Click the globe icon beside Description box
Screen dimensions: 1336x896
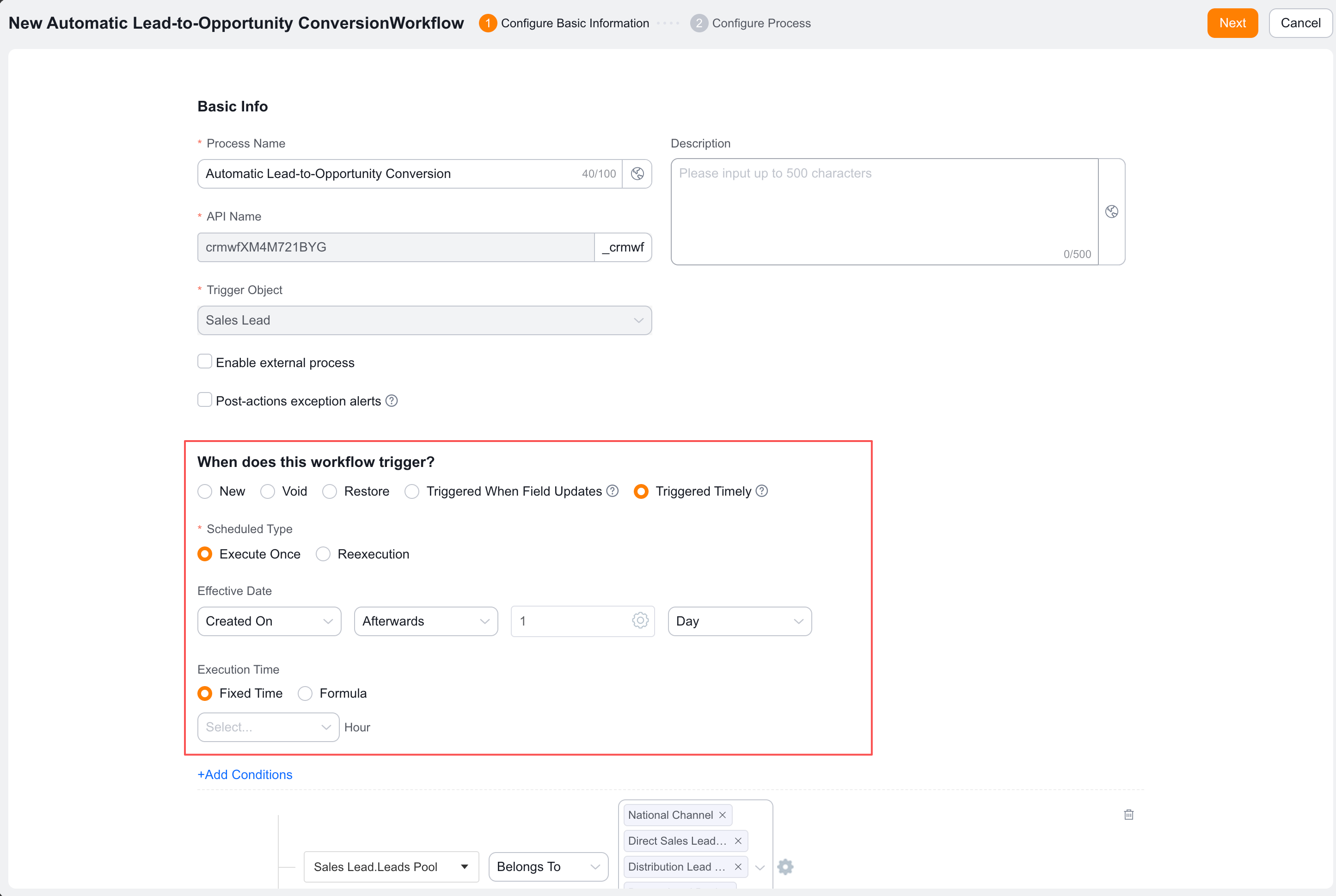click(x=1111, y=211)
